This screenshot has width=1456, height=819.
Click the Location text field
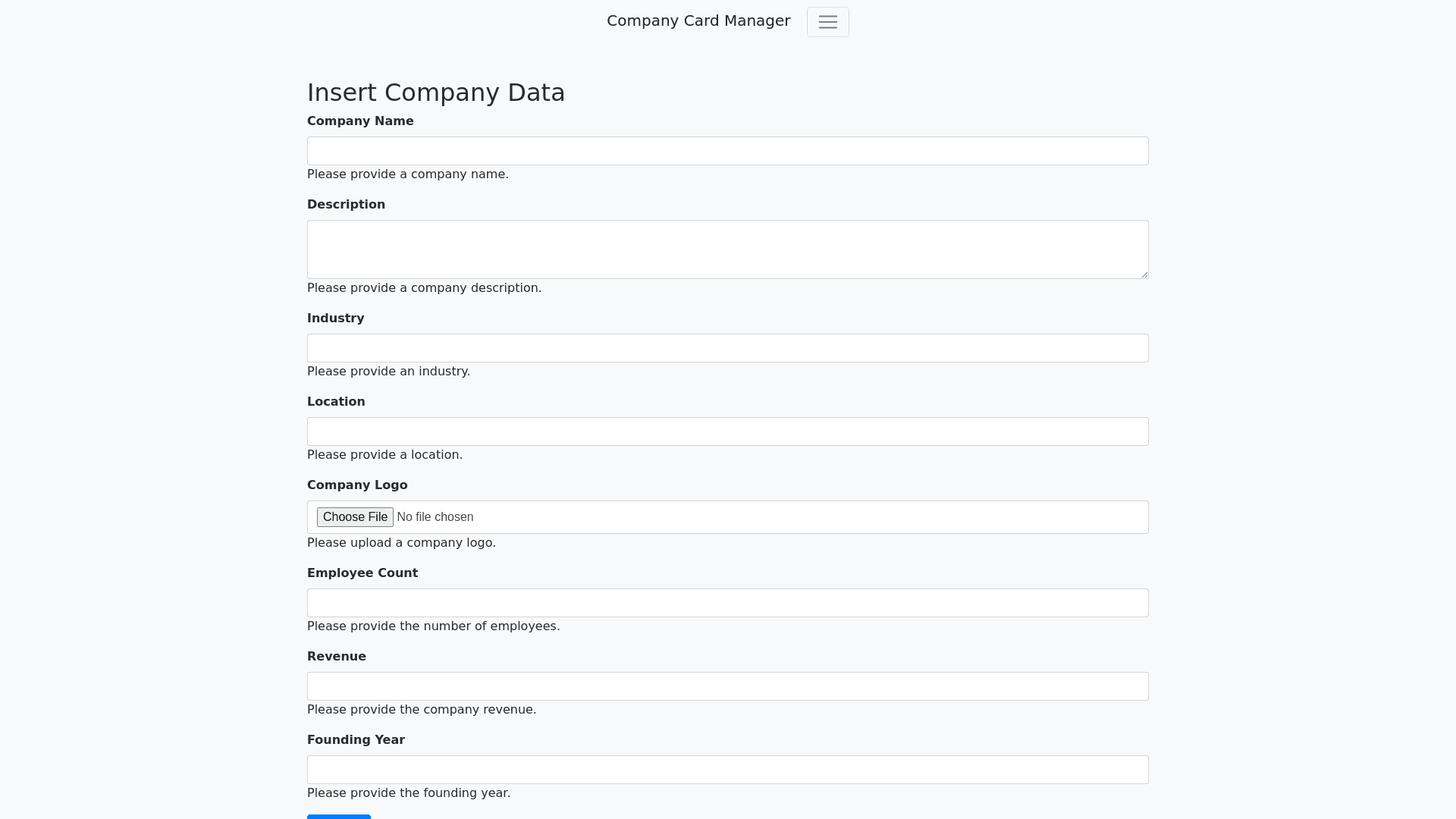point(727,431)
